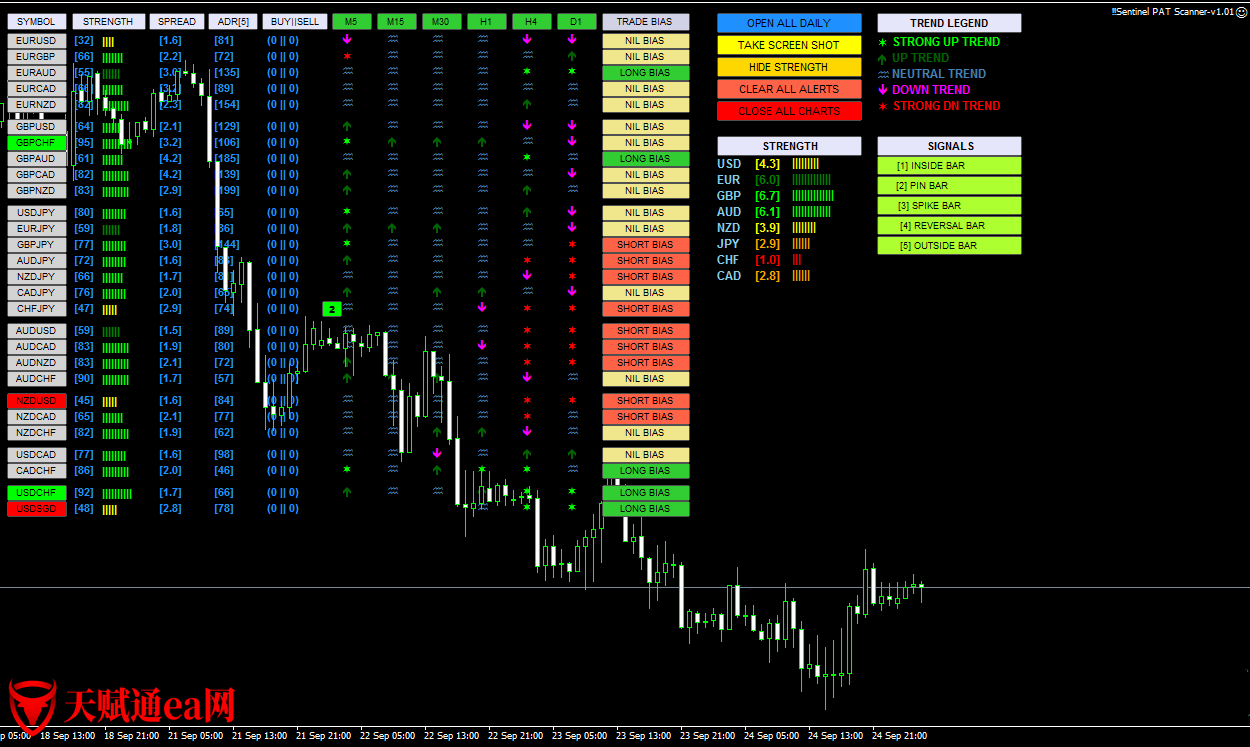Click the red USDSGD symbol button
Viewport: 1250px width, 747px height.
click(x=37, y=509)
